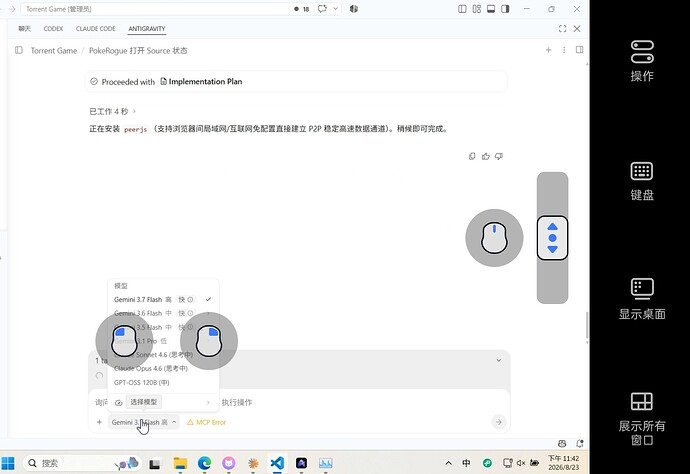The image size is (690, 474).
Task: Collapse the task list chevron above input
Action: point(499,360)
